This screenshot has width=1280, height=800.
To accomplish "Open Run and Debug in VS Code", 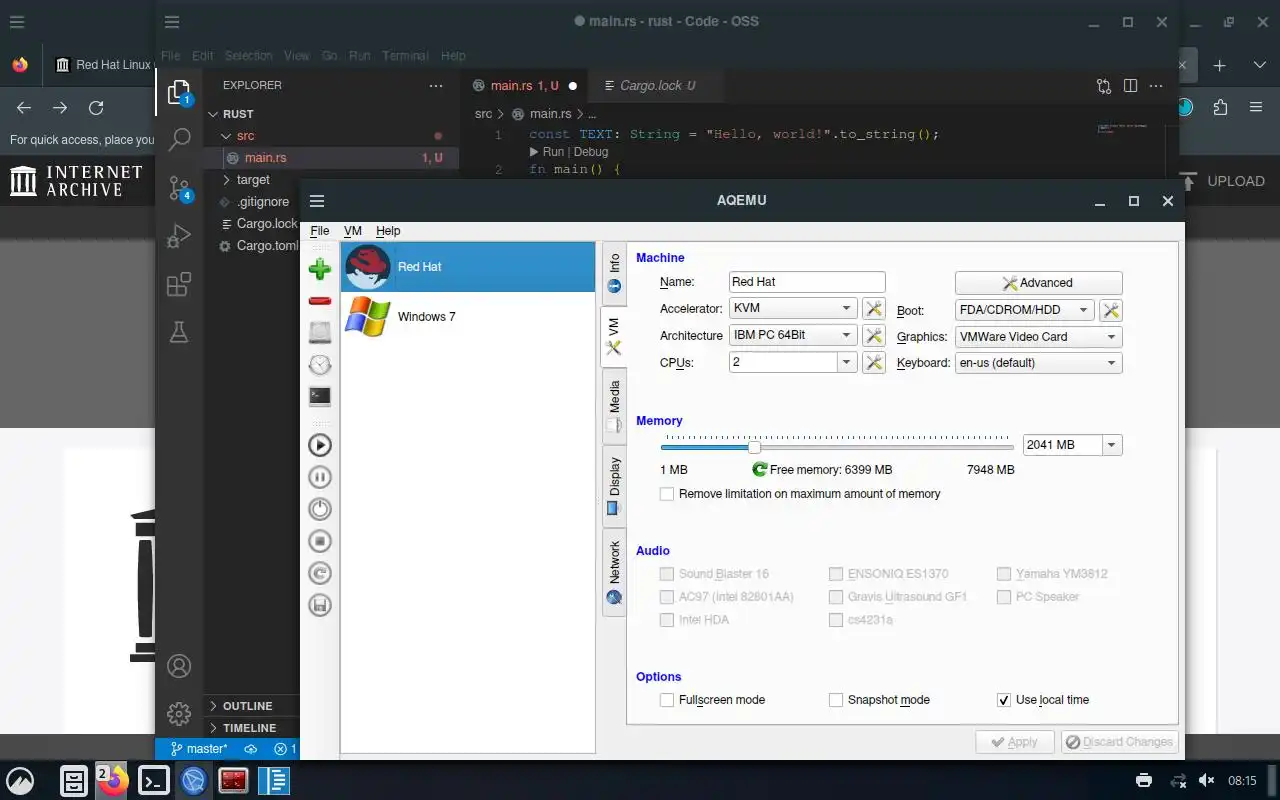I will [x=179, y=235].
